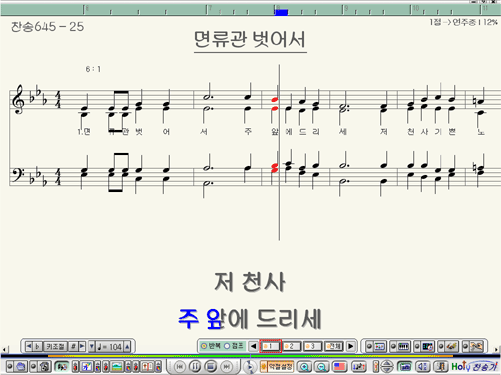Click the highlighted music color icon
This screenshot has width=501, height=375.
pos(62,367)
